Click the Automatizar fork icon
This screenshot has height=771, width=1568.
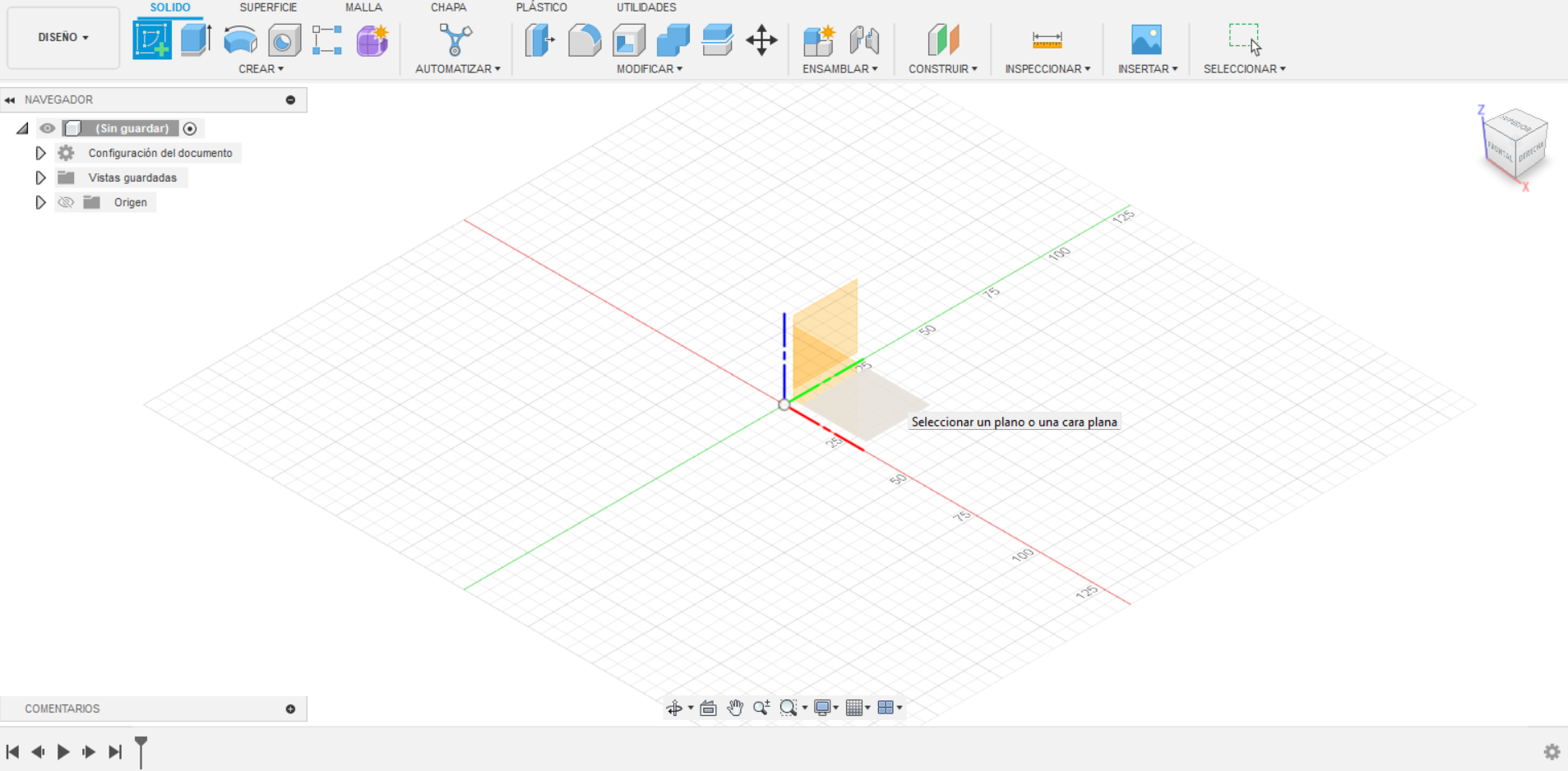tap(456, 39)
